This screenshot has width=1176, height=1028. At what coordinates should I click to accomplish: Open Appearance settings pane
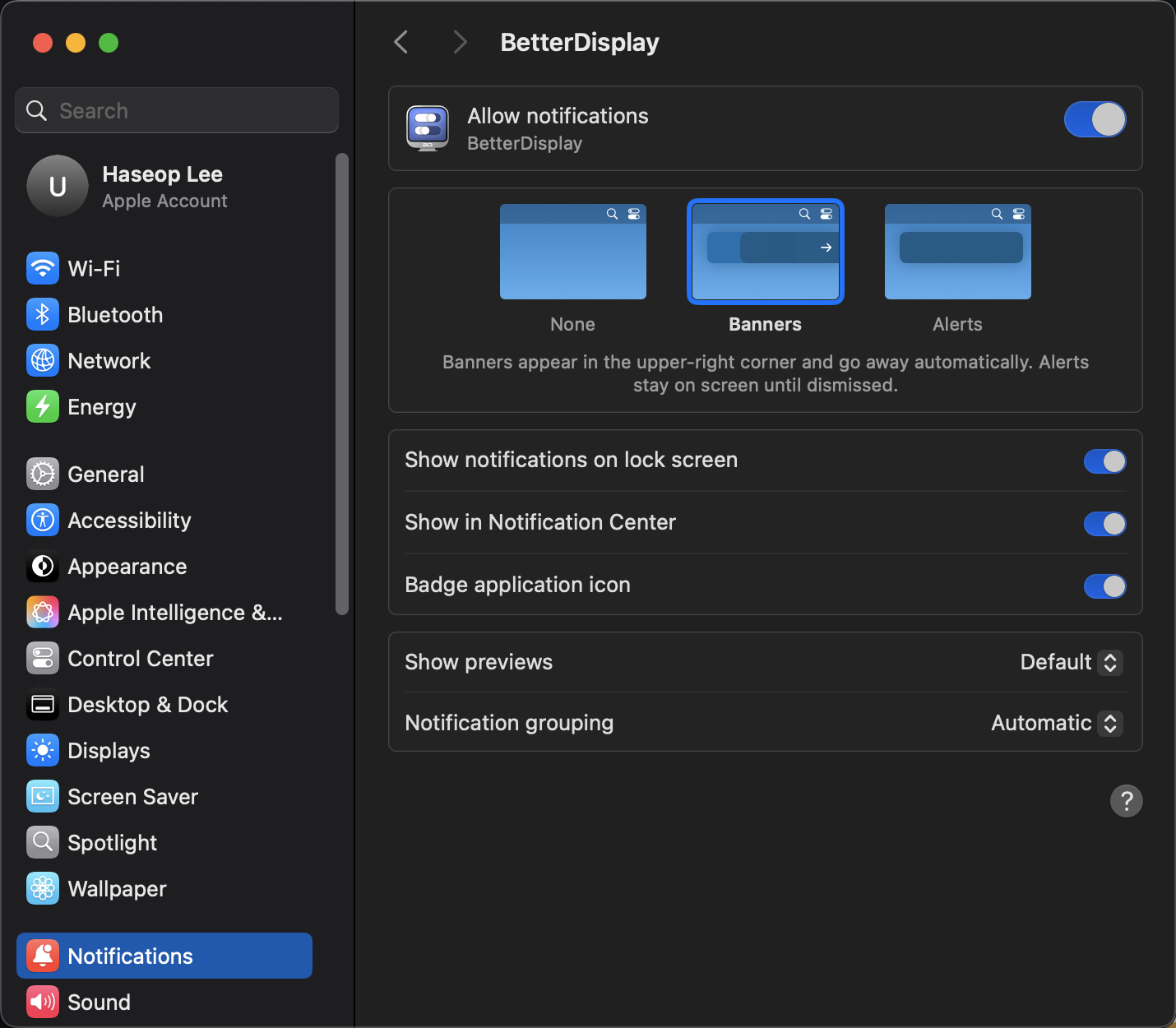coord(164,566)
